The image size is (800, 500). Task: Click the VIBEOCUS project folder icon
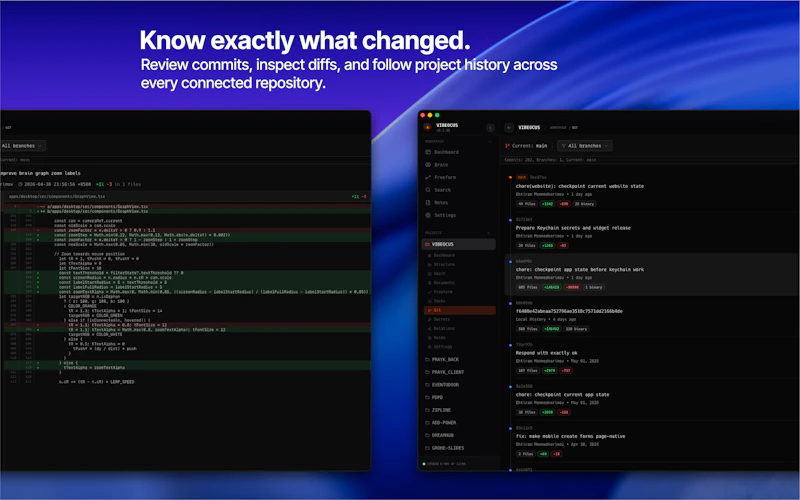(x=428, y=244)
